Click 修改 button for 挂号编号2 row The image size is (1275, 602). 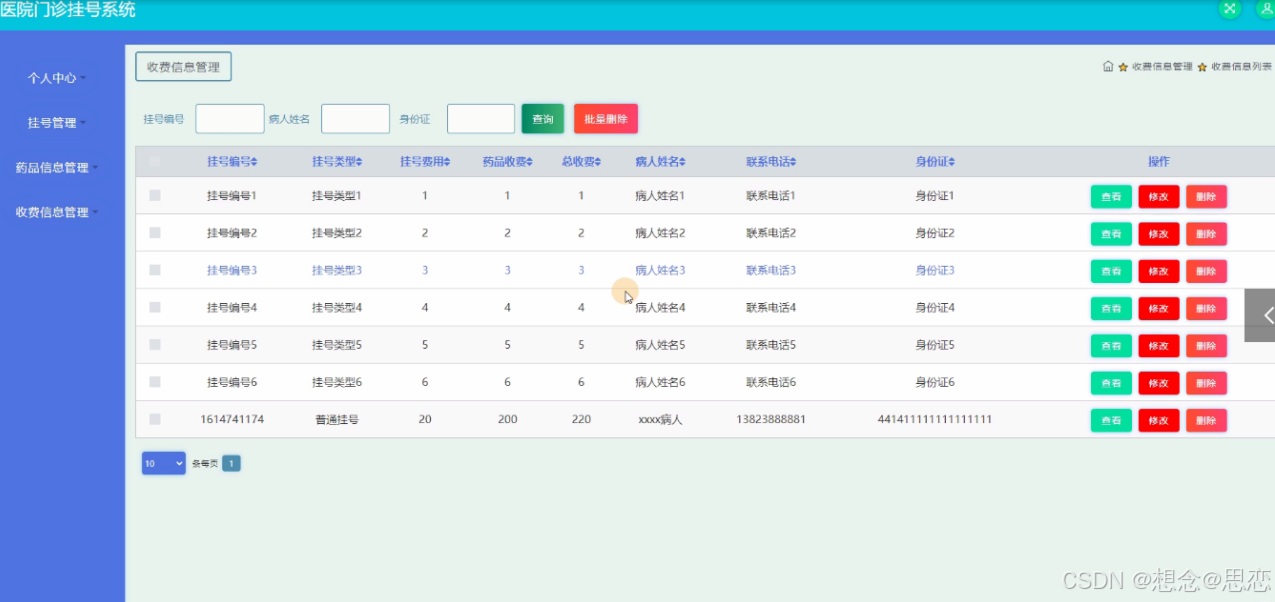coord(1159,234)
